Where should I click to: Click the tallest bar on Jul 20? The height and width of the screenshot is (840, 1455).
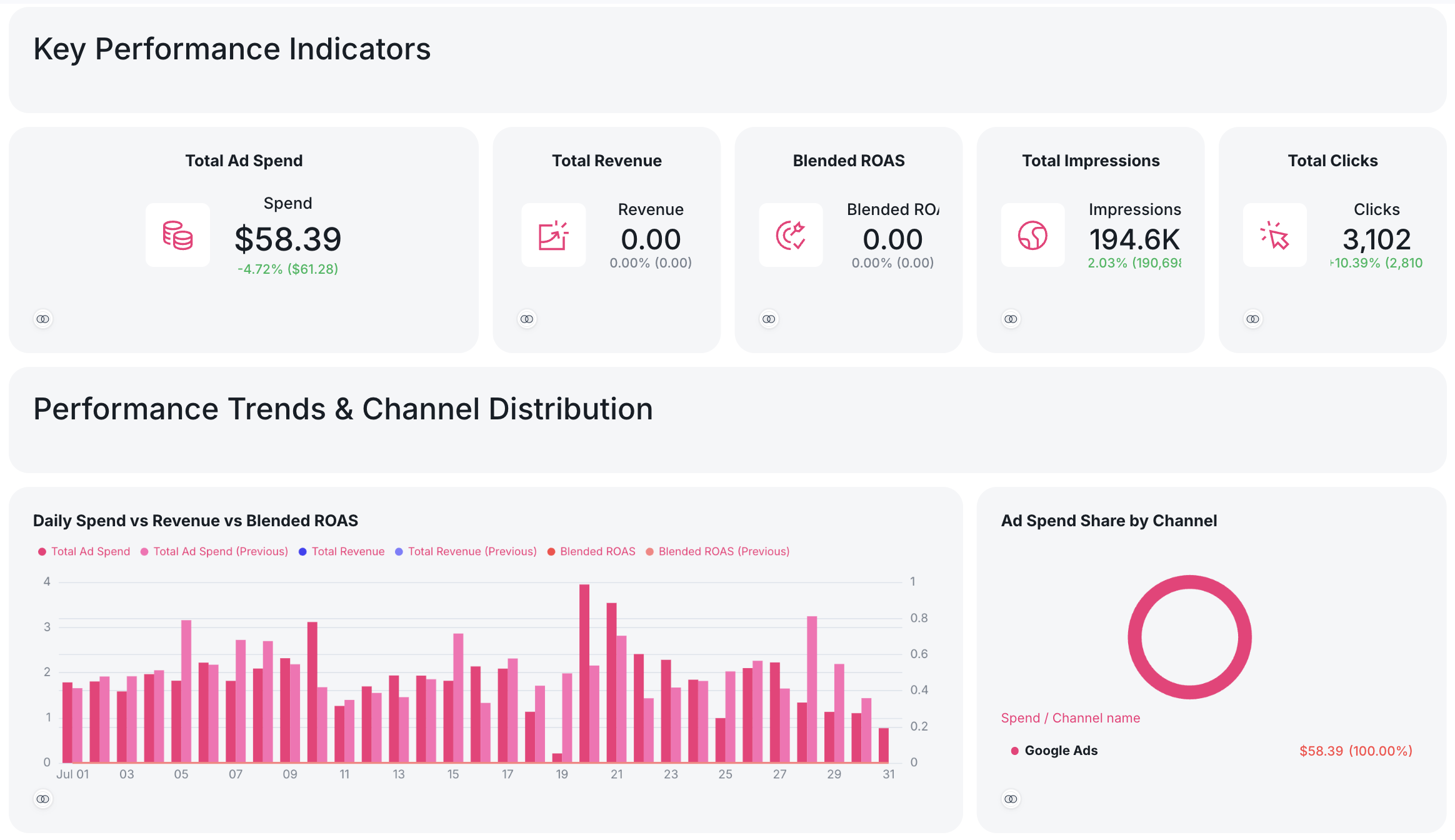[x=584, y=674]
